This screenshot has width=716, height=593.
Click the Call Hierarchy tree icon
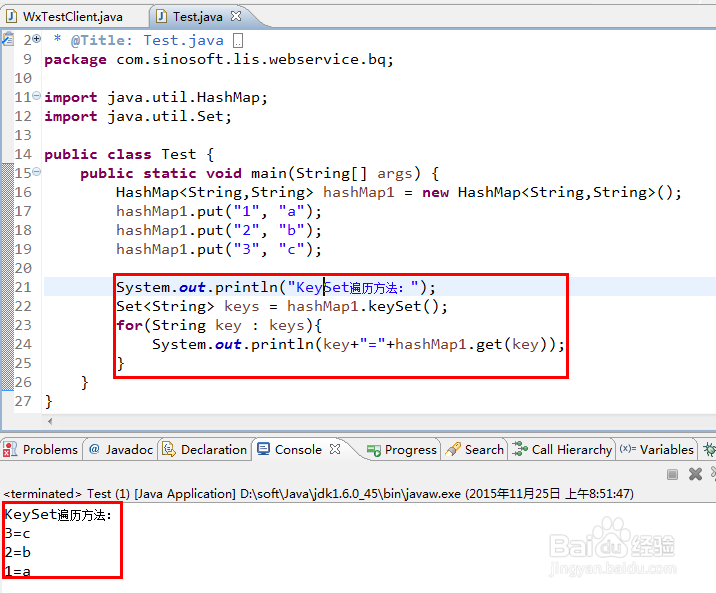coord(520,449)
